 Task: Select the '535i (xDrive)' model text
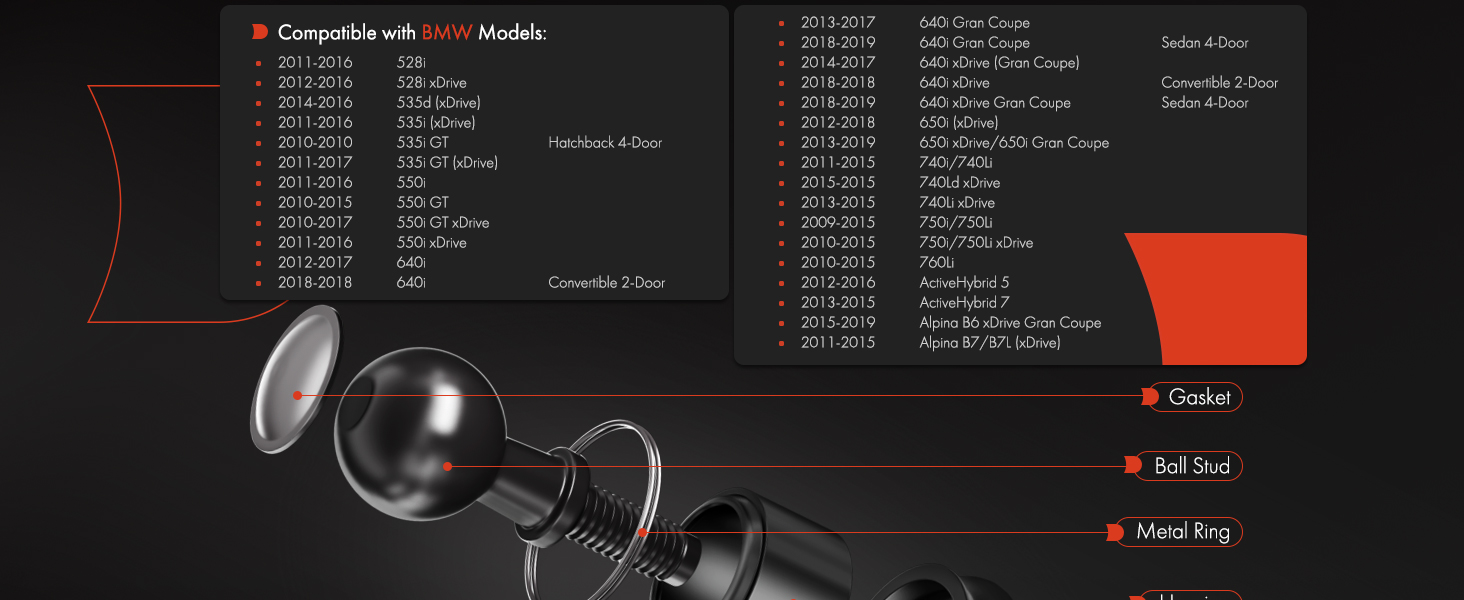[436, 123]
